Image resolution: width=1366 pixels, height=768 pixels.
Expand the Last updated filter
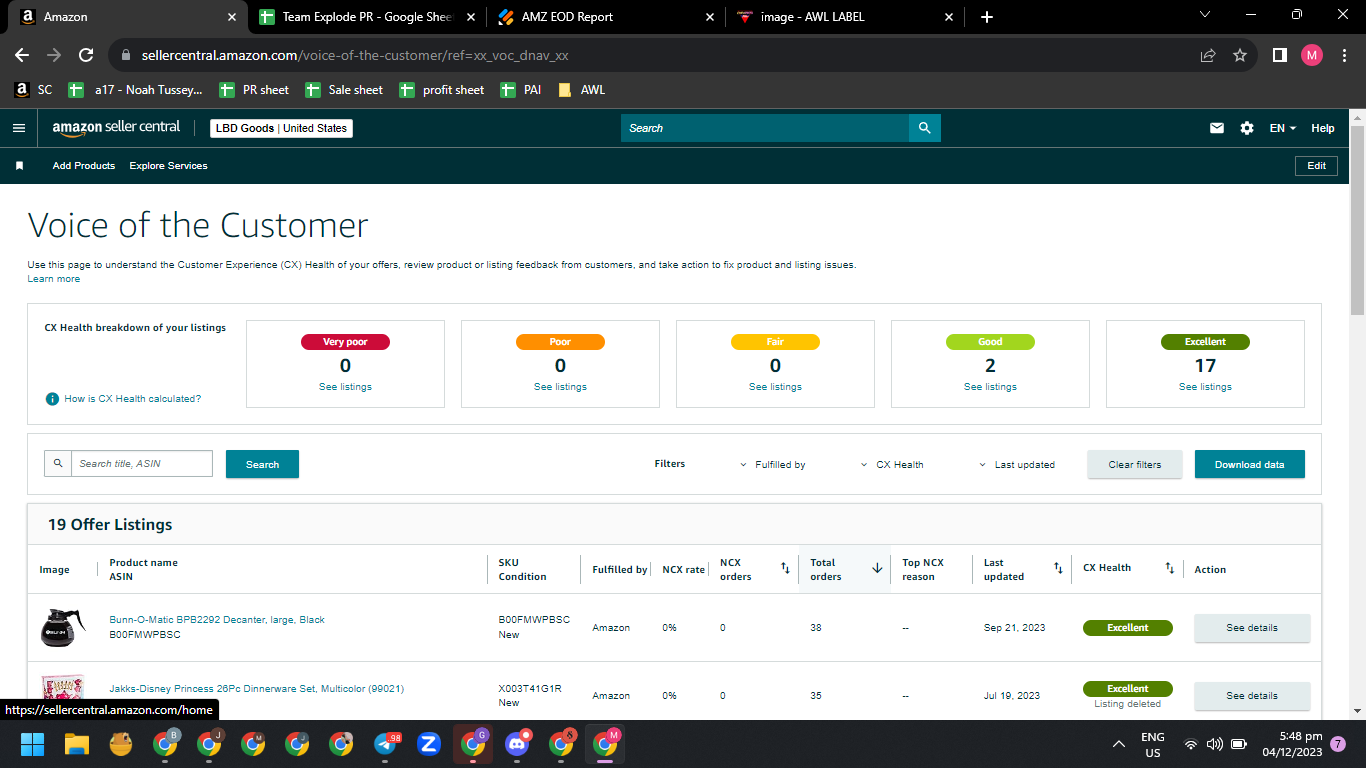coord(1017,465)
